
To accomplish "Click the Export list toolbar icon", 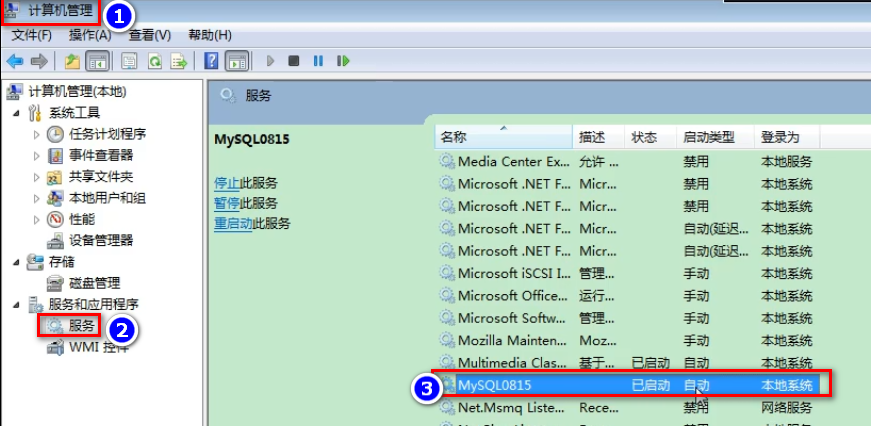I will point(179,61).
